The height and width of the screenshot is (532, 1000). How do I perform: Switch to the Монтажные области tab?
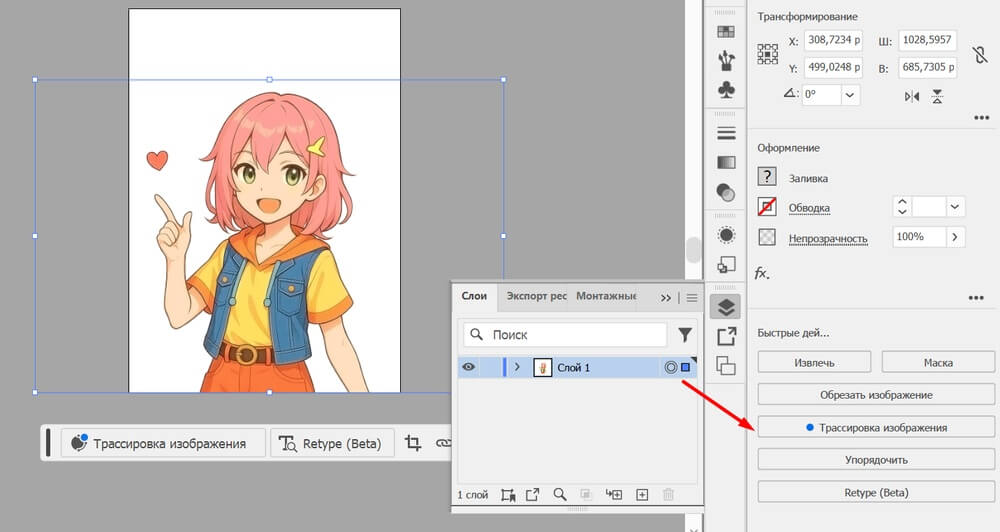[606, 296]
